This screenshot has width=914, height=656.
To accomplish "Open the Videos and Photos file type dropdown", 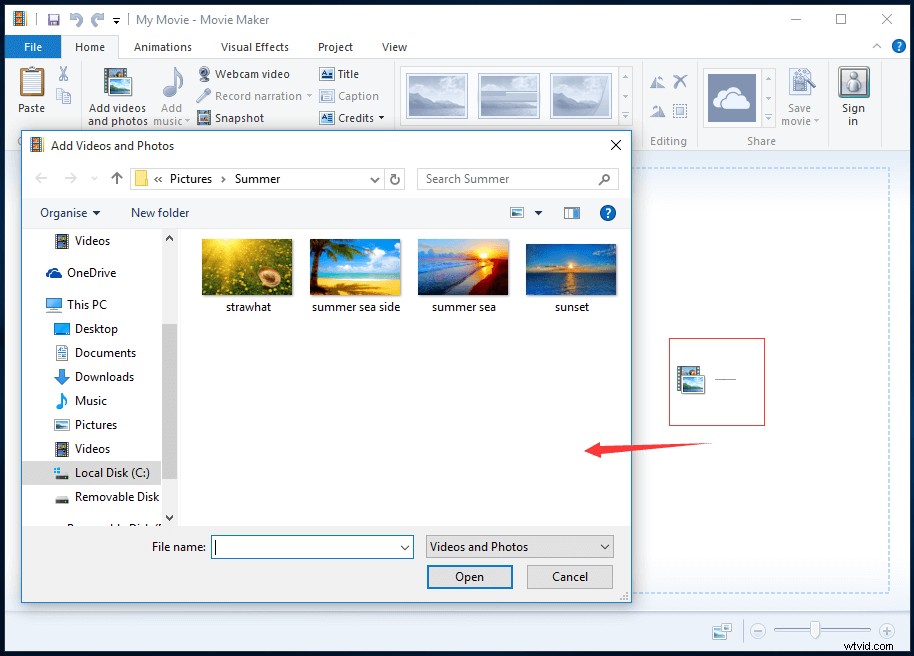I will 519,546.
